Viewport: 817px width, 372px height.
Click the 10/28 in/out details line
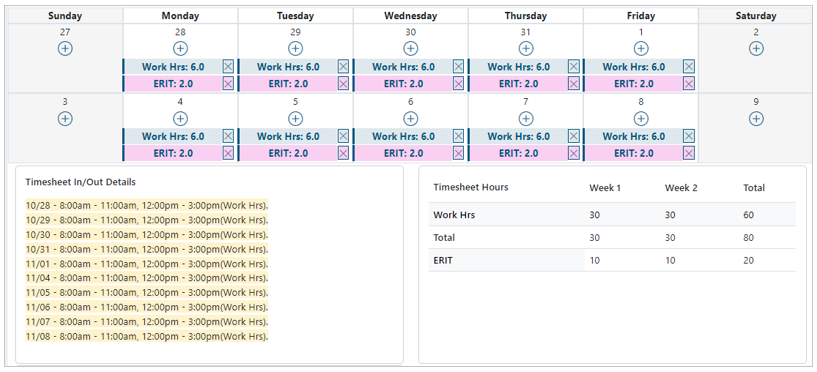(147, 205)
